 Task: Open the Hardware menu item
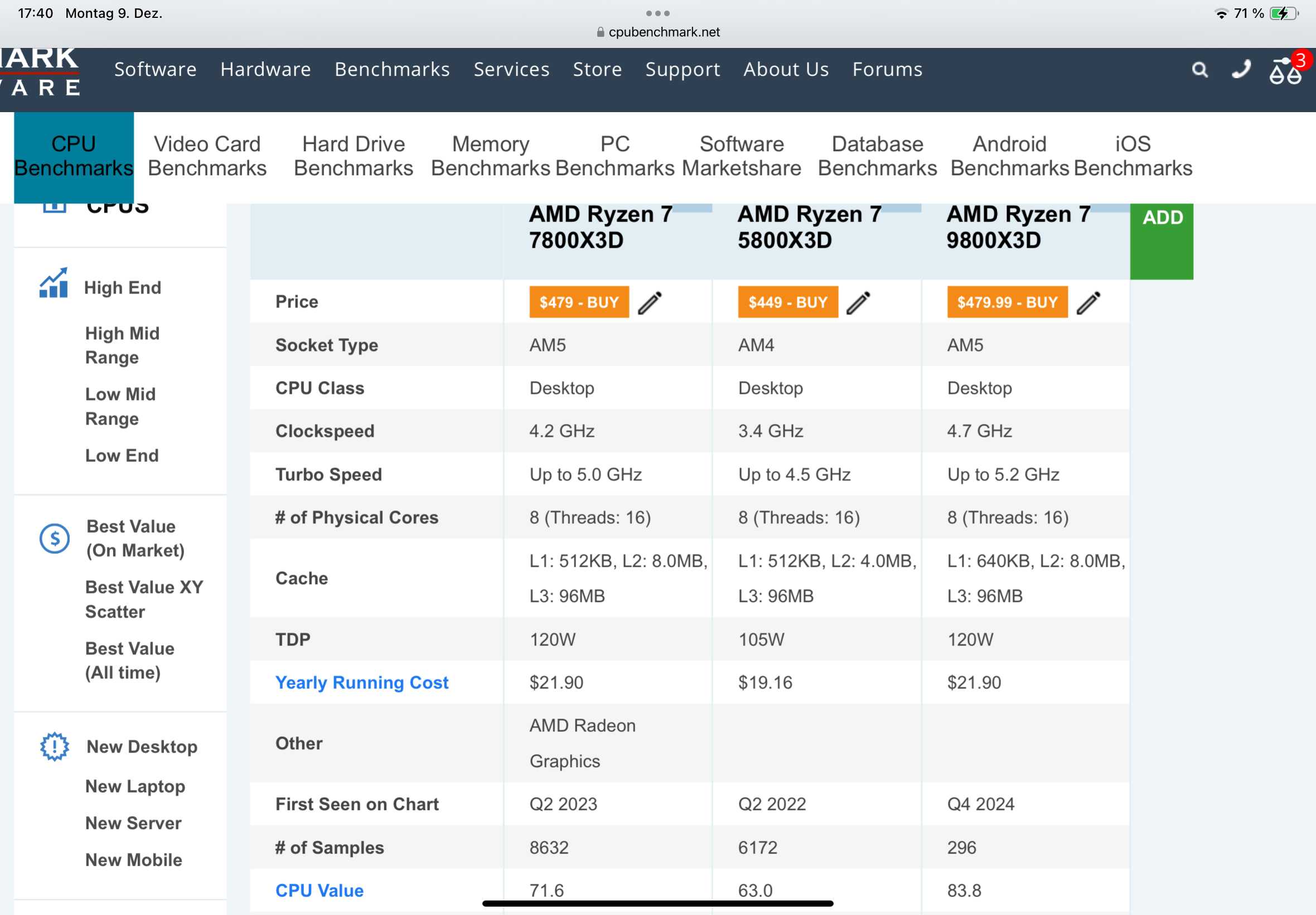pos(266,69)
